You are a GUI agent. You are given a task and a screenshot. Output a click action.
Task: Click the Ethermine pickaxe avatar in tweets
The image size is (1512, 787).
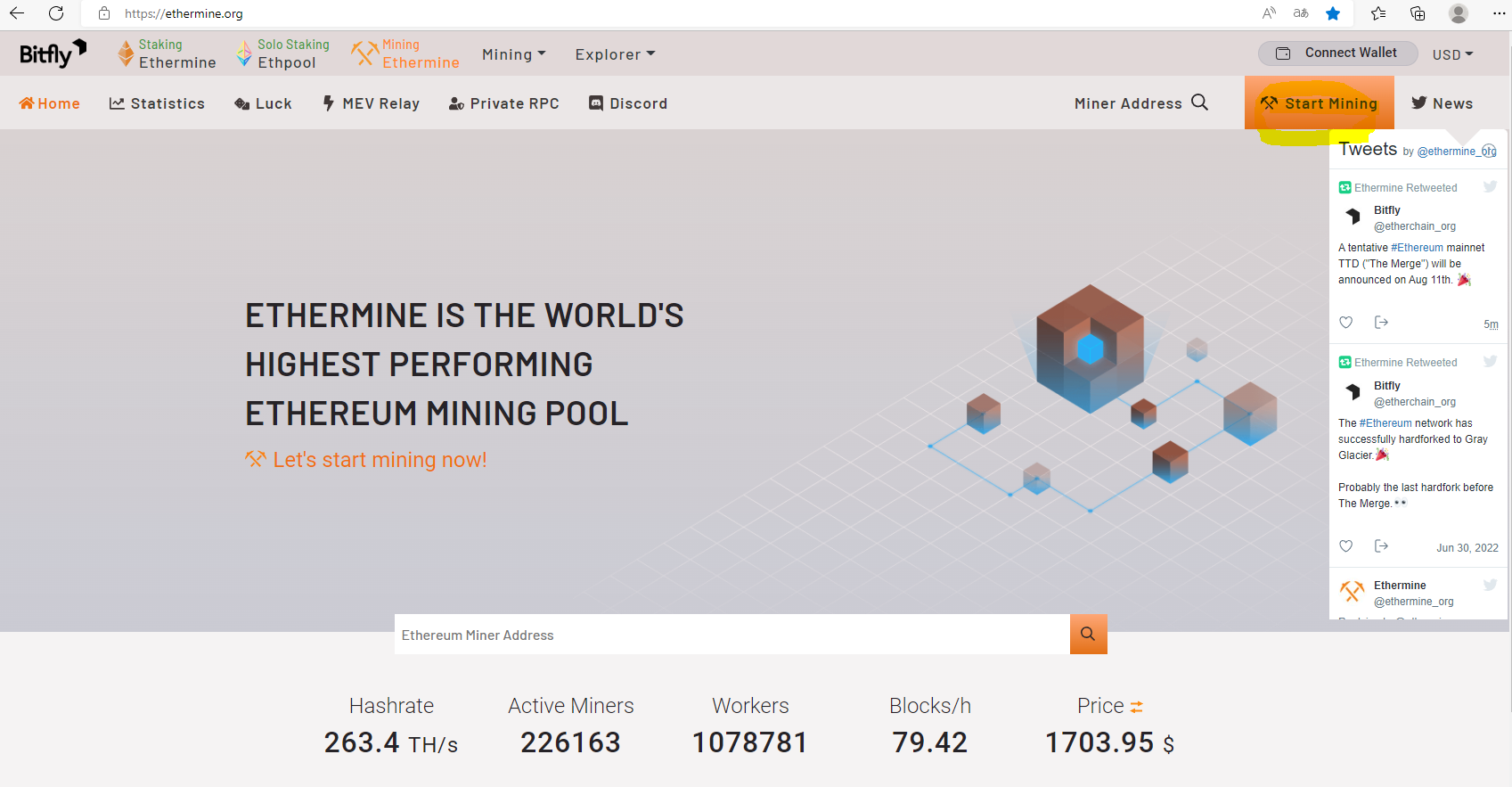click(x=1353, y=591)
